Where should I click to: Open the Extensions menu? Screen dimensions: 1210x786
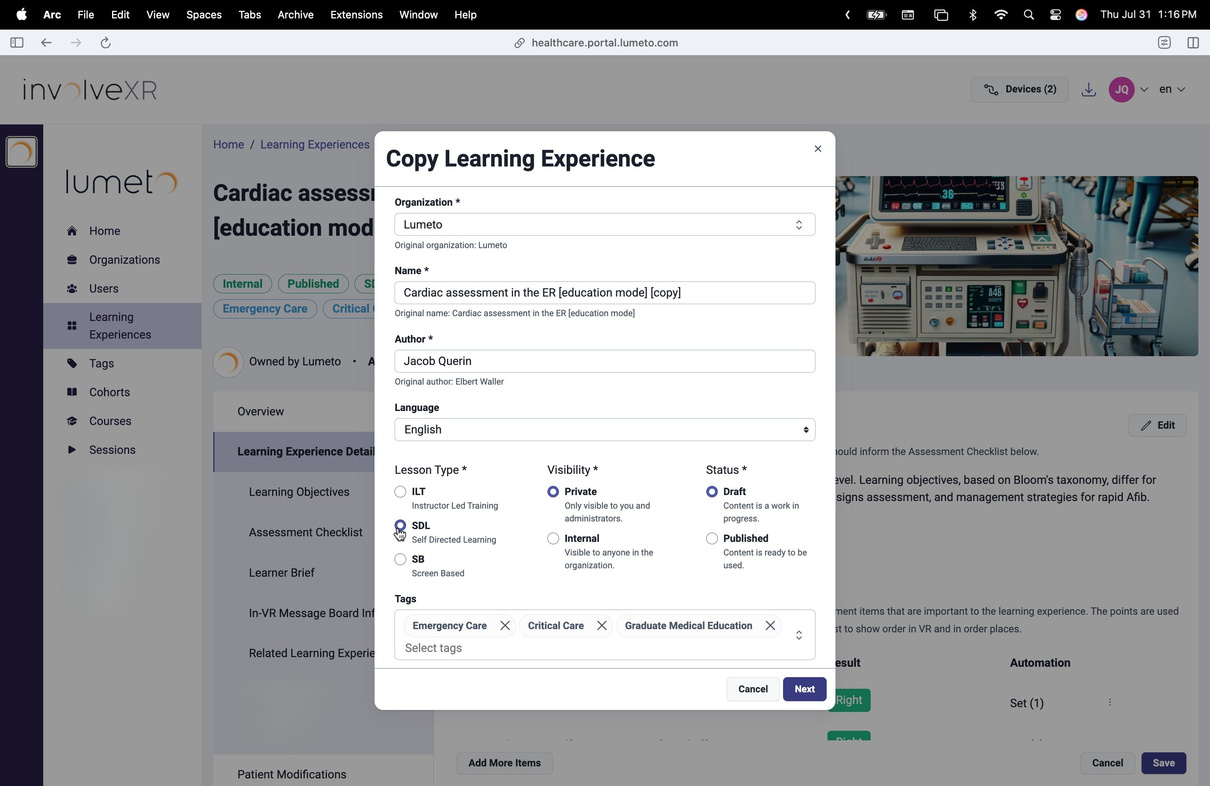click(356, 15)
